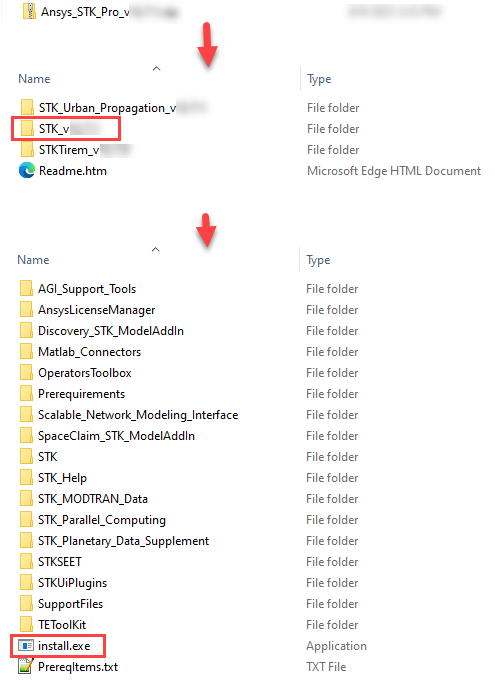Click the Discovery_STK_ModelAddIn folder icon
495x689 pixels.
(x=26, y=330)
